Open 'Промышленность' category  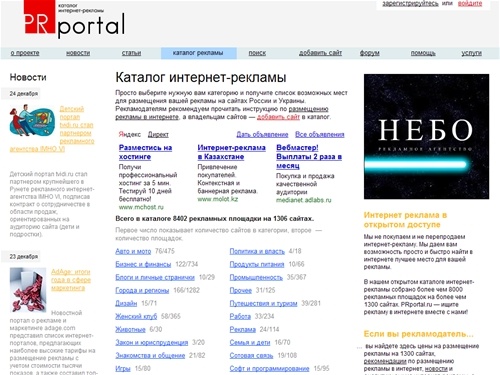[x=256, y=278]
